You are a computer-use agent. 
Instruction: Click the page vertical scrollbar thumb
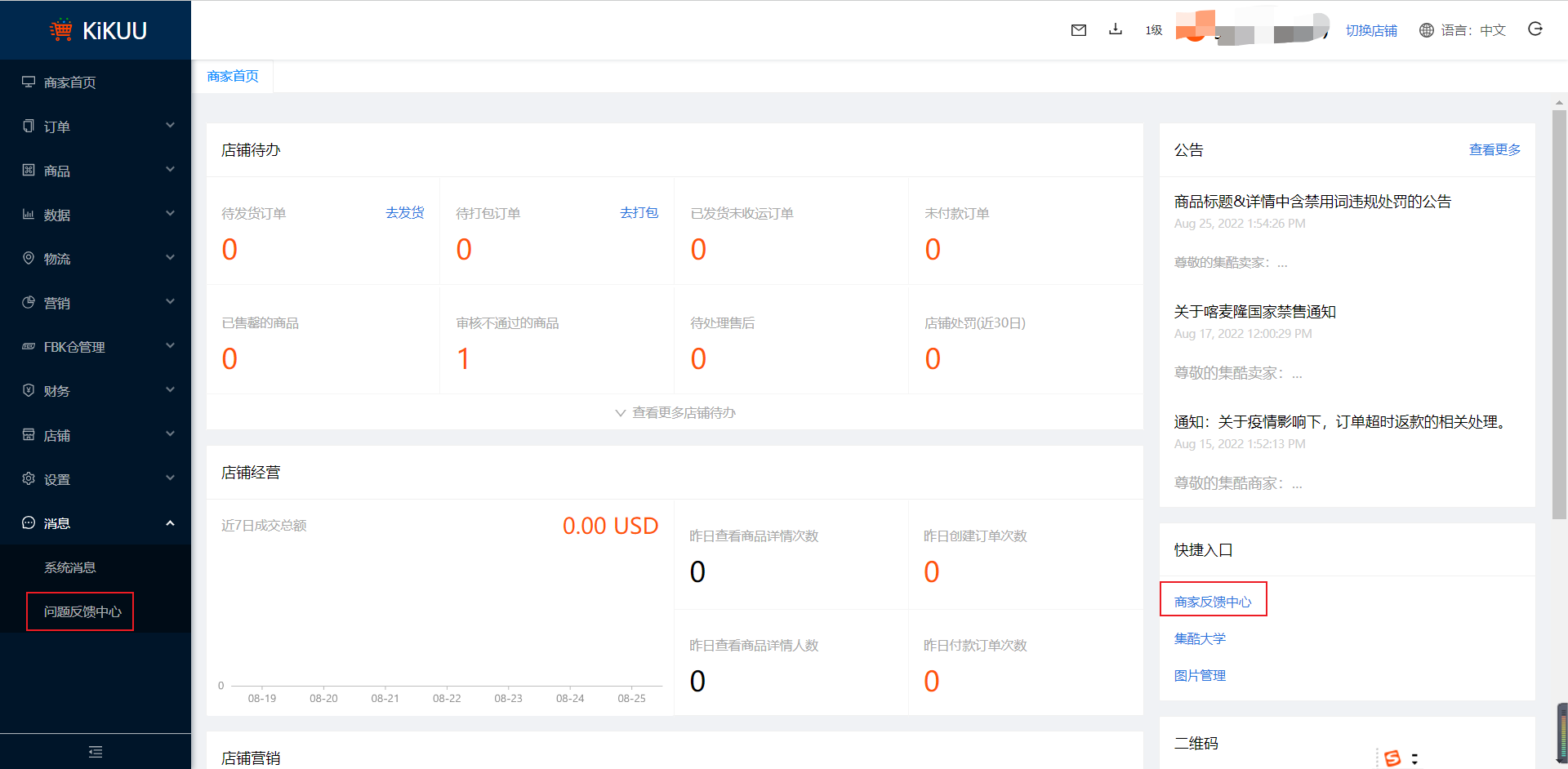[x=1559, y=314]
